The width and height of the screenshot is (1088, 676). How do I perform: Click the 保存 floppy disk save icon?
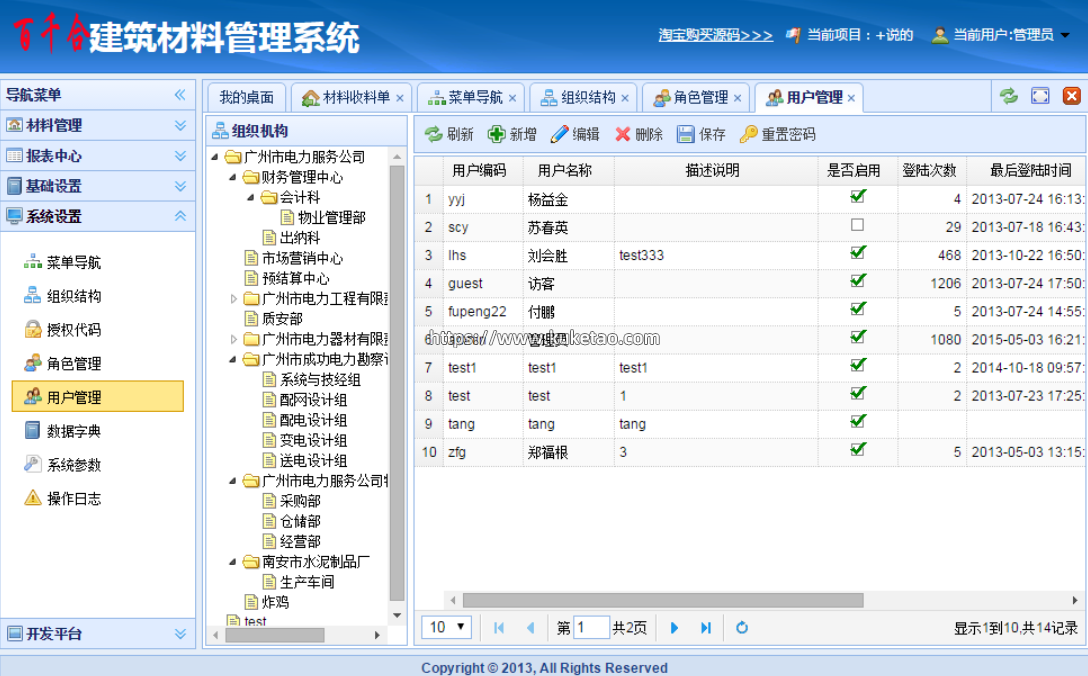(x=686, y=134)
